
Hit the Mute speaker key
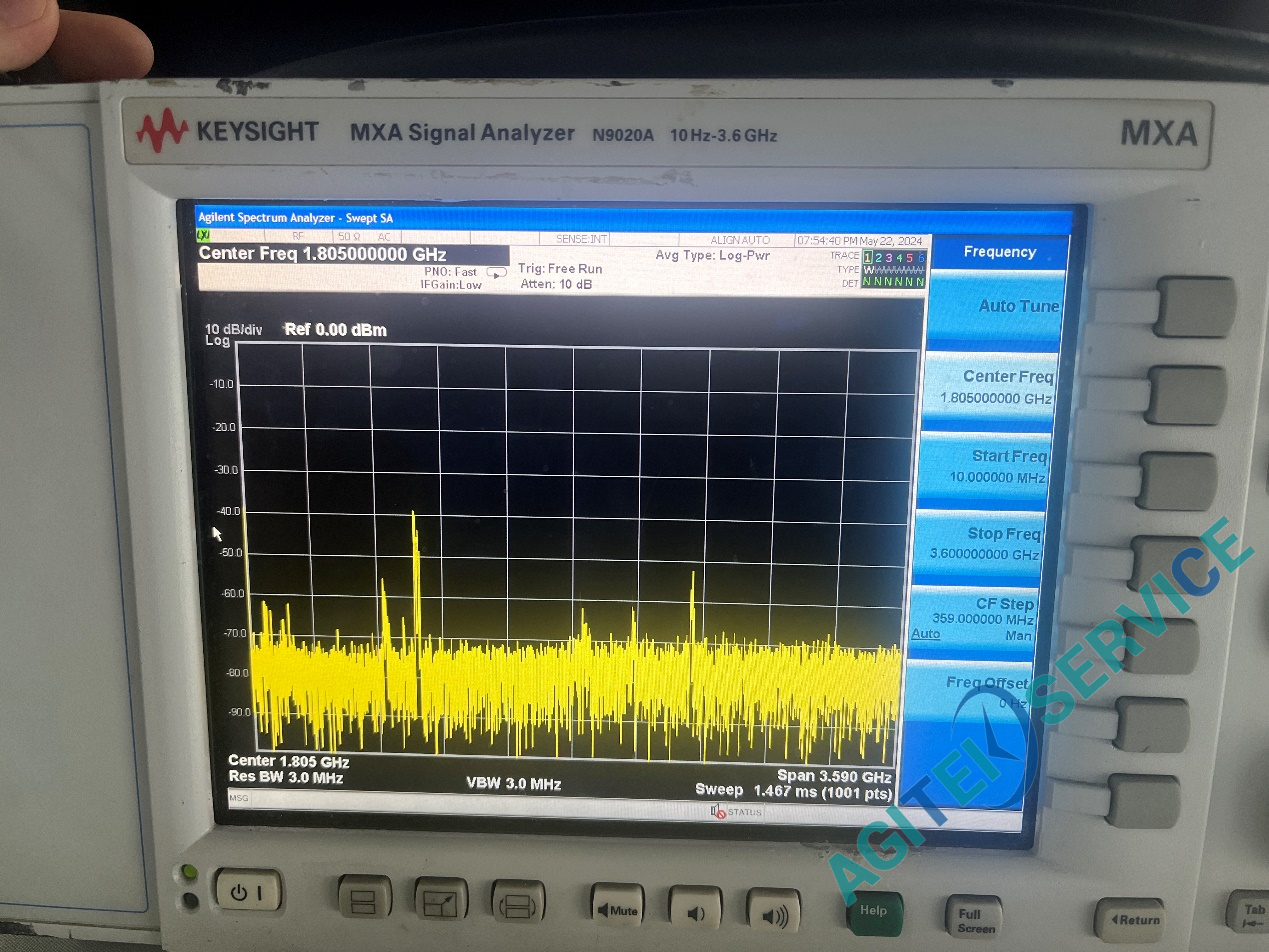616,909
